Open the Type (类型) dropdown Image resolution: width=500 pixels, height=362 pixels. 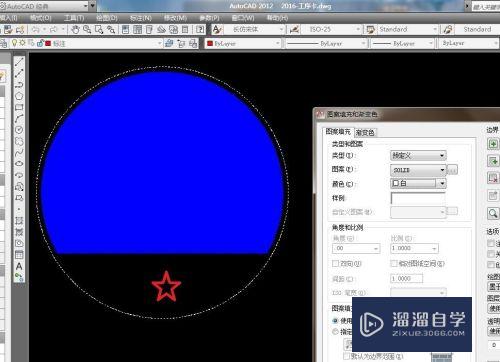click(418, 155)
